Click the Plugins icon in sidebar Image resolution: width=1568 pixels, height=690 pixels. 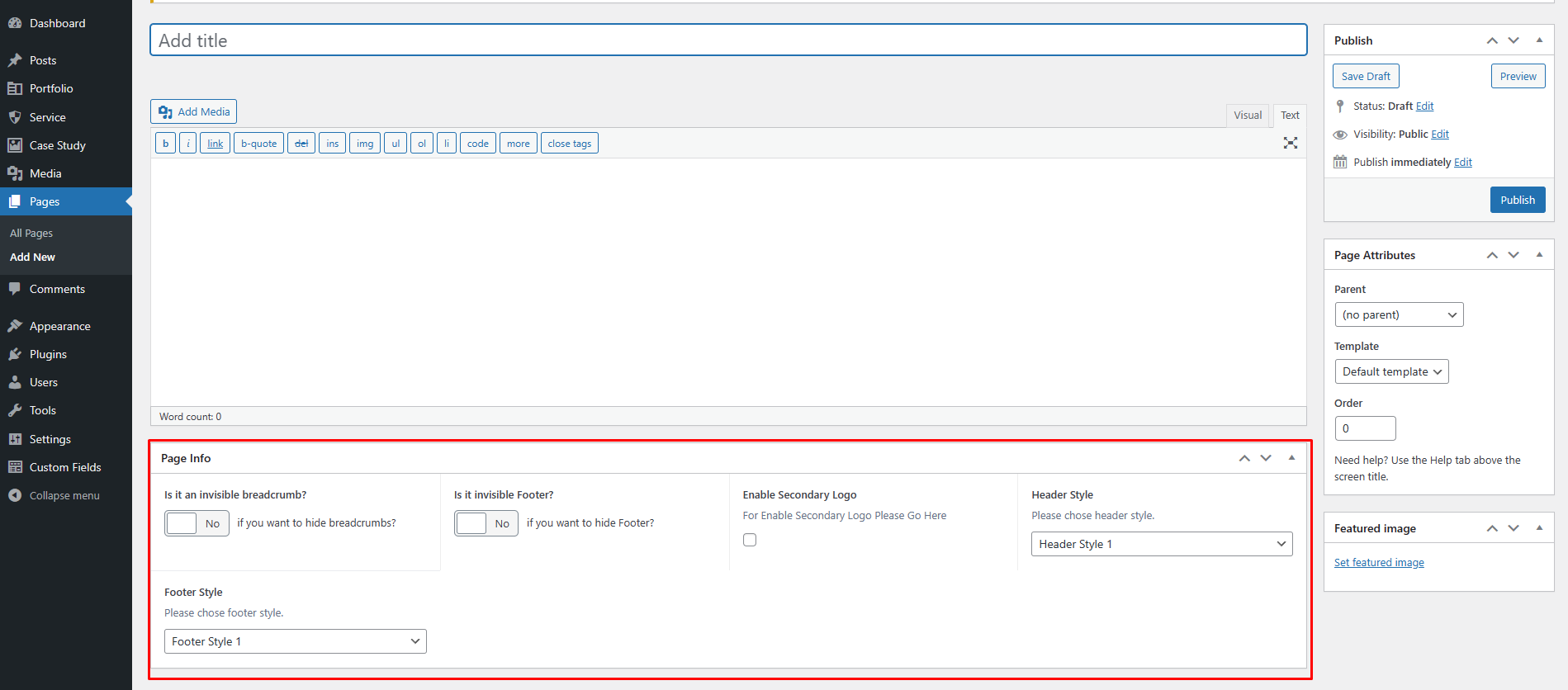coord(15,354)
